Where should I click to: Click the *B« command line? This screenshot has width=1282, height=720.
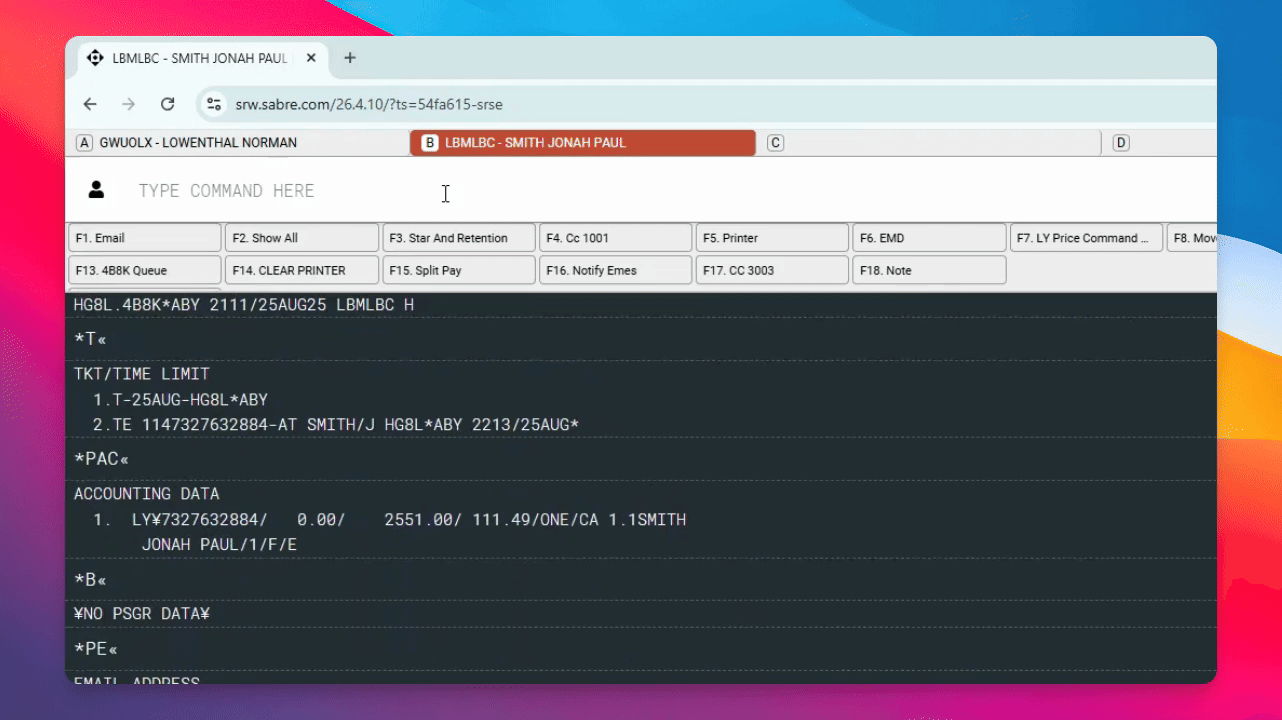tap(91, 579)
